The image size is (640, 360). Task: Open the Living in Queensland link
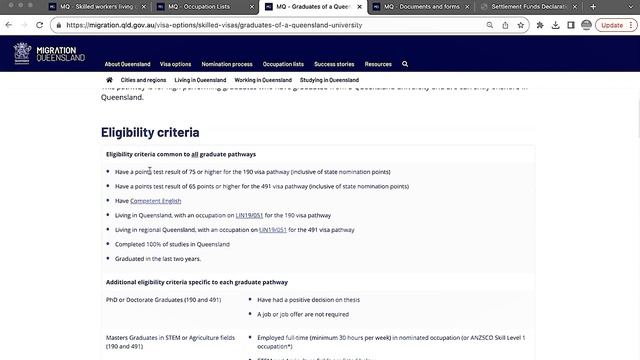[x=200, y=80]
